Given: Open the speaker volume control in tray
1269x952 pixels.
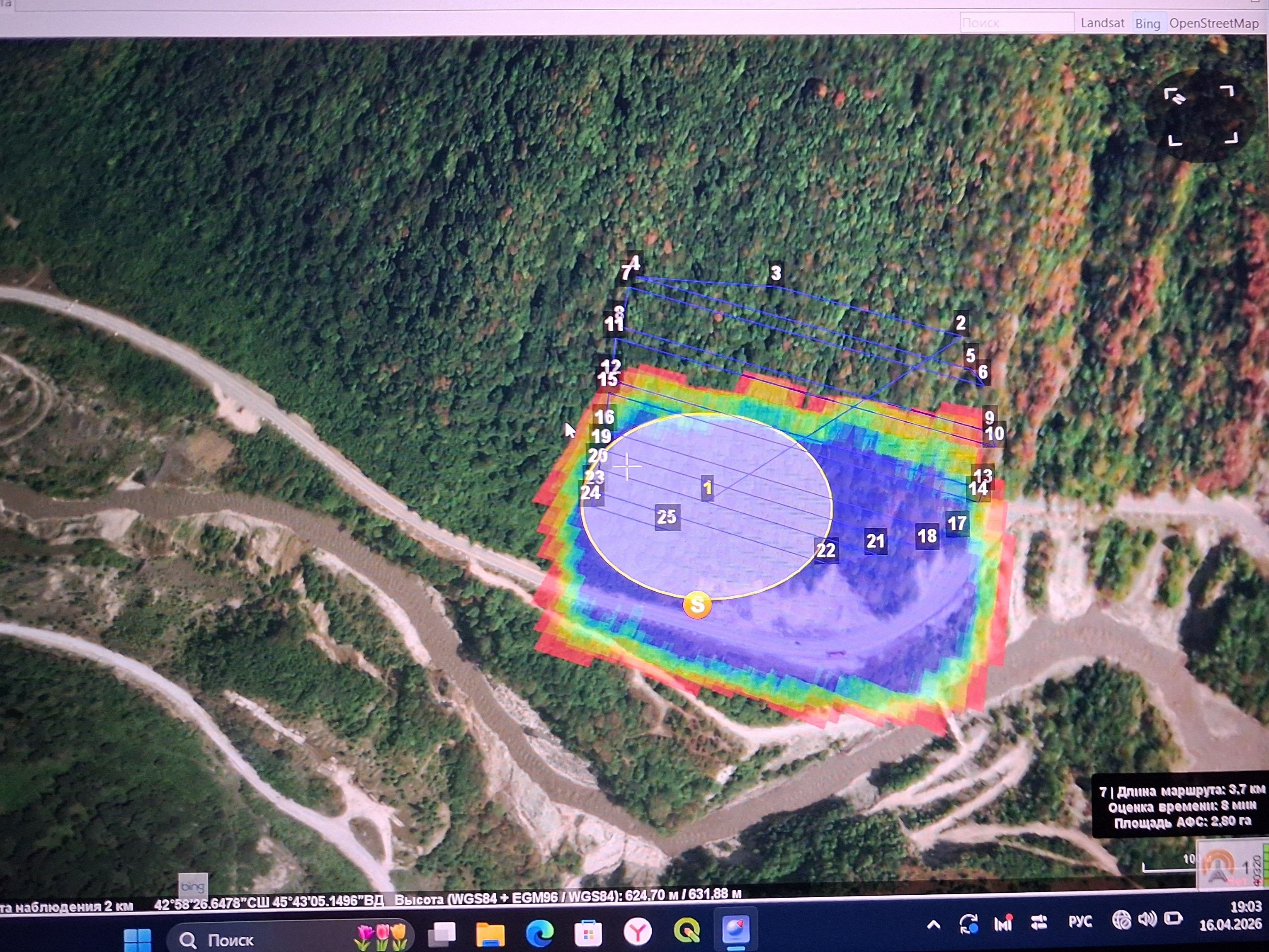Looking at the screenshot, I should pos(1147,919).
